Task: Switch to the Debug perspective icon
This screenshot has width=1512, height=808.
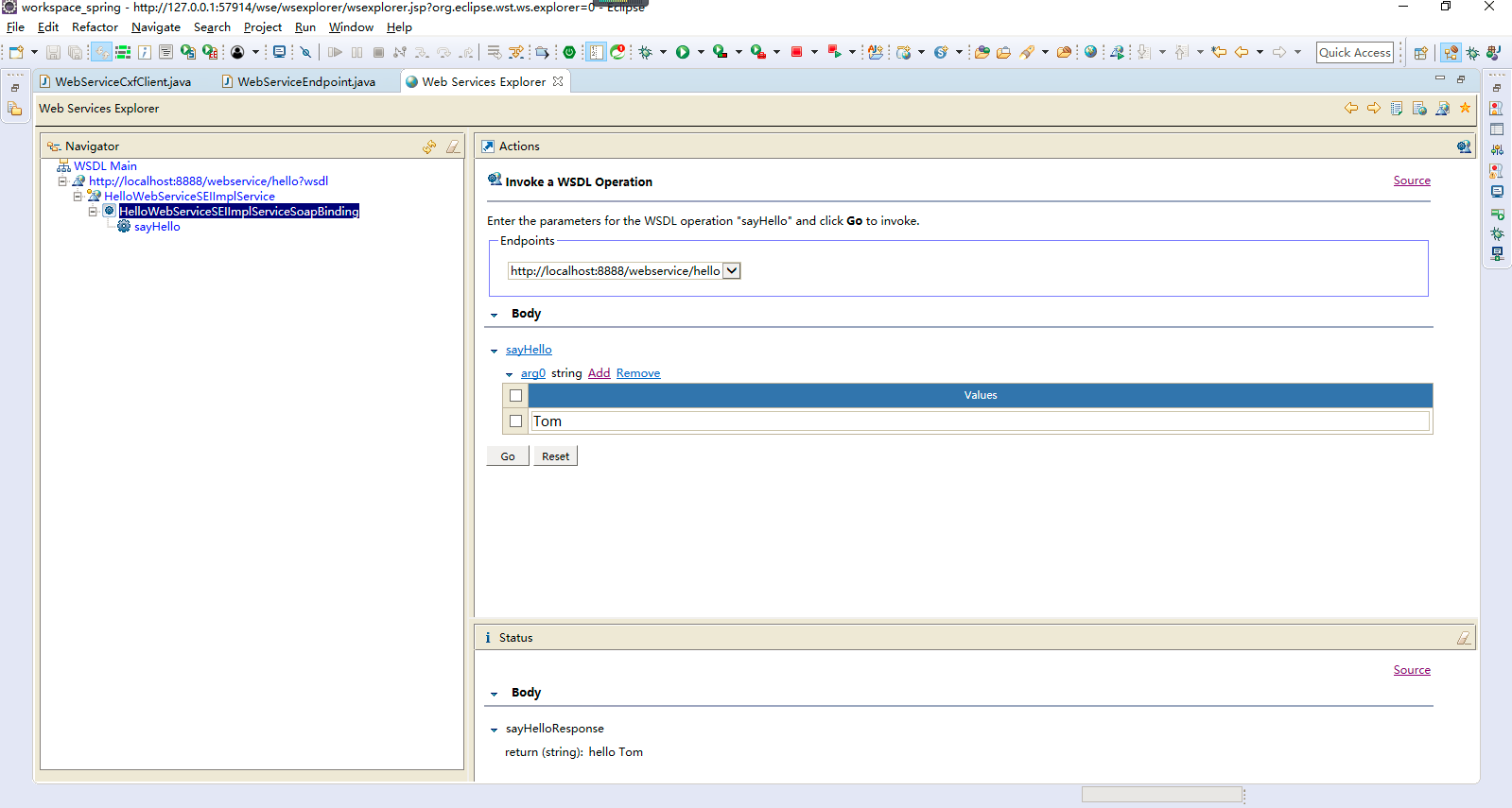Action: pyautogui.click(x=1472, y=53)
